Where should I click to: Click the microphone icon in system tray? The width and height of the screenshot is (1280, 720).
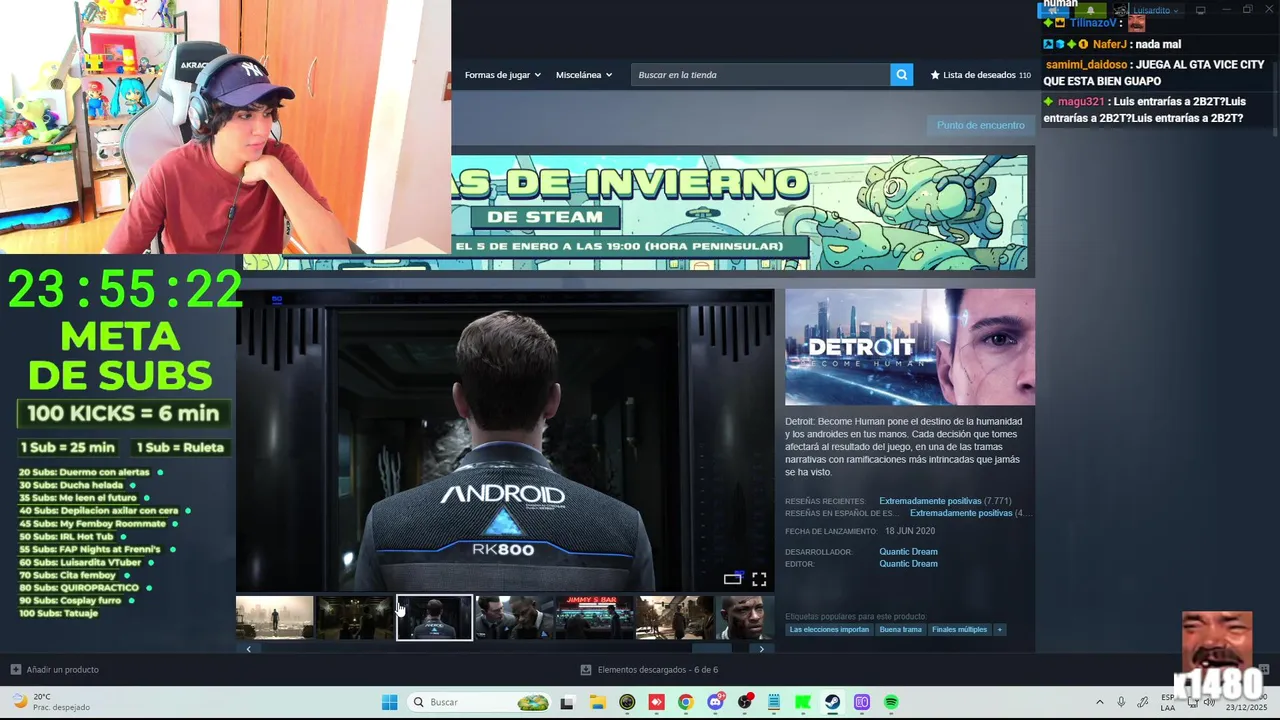1121,702
